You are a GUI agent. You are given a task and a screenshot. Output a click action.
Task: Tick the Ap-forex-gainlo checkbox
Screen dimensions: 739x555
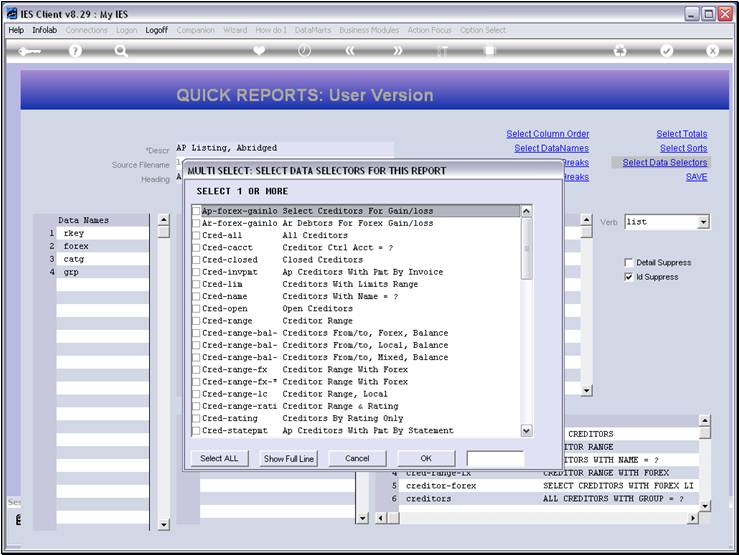point(196,211)
